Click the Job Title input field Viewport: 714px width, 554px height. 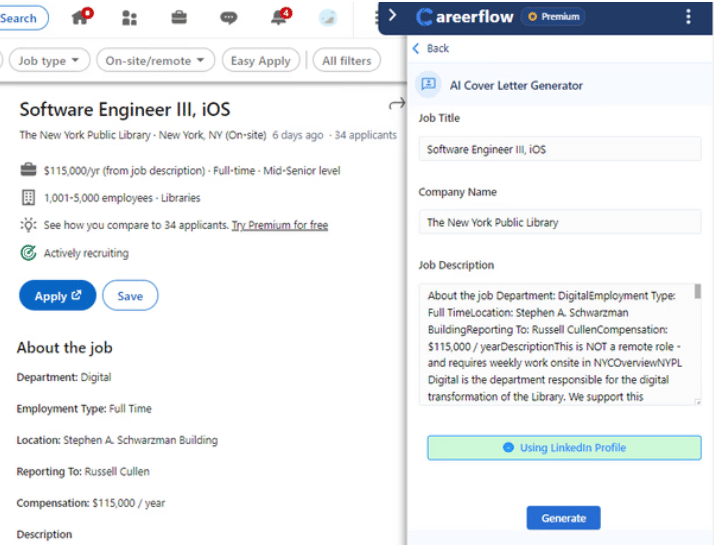tap(560, 149)
